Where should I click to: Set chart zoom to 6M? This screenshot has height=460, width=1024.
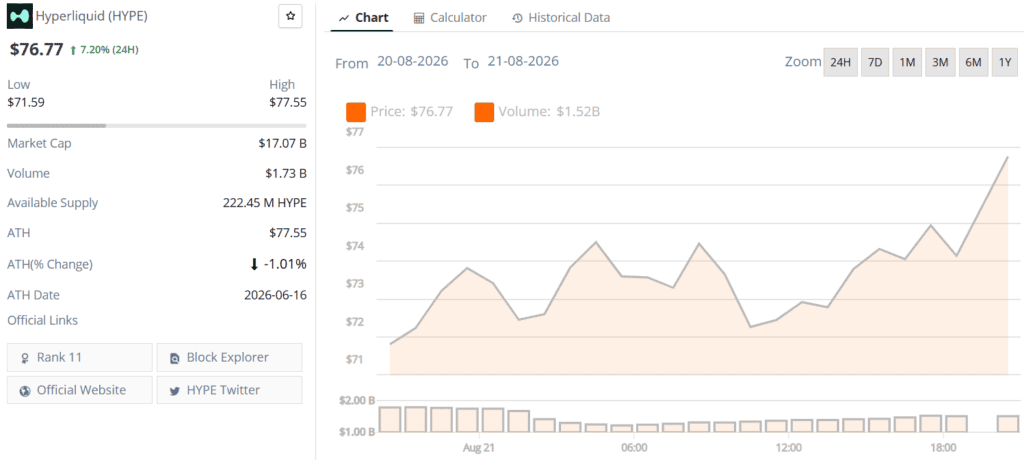[973, 63]
